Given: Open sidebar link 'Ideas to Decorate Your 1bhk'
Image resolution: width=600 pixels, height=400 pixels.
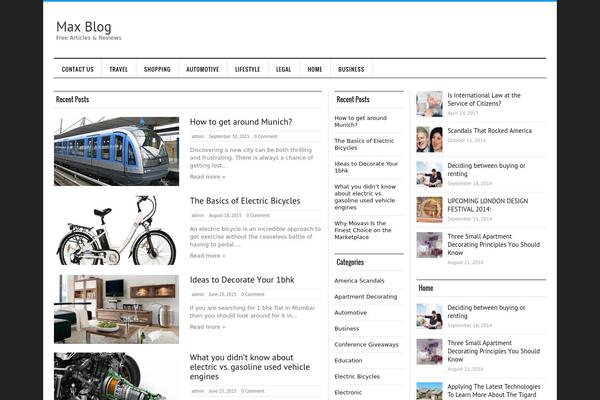Looking at the screenshot, I should click(366, 167).
